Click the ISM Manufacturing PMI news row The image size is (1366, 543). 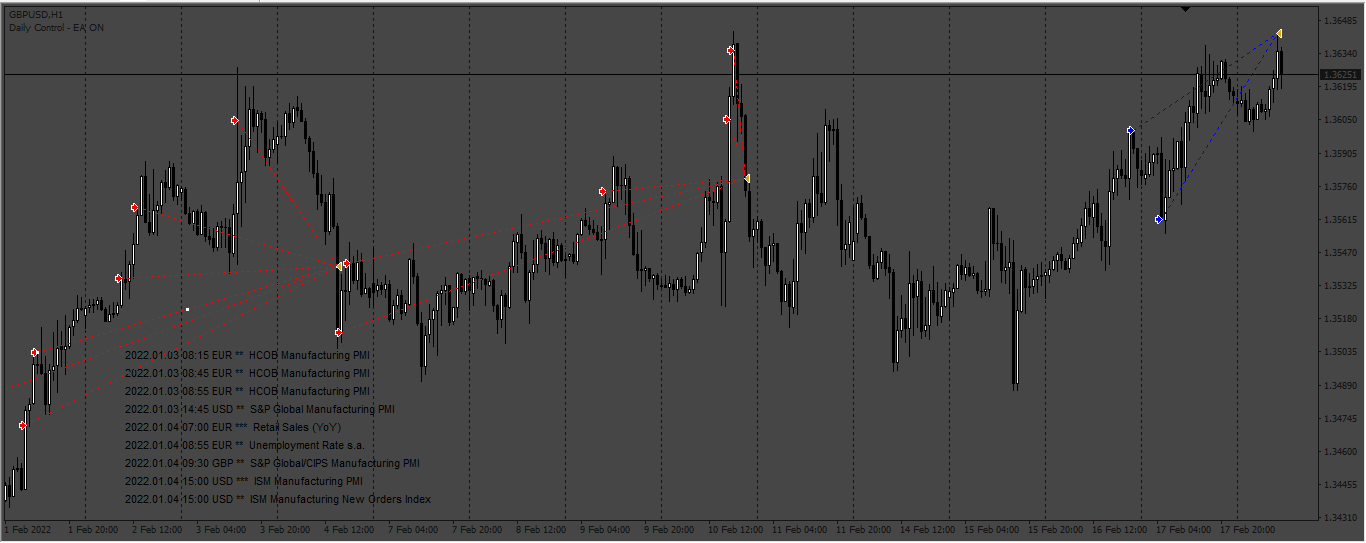point(243,481)
